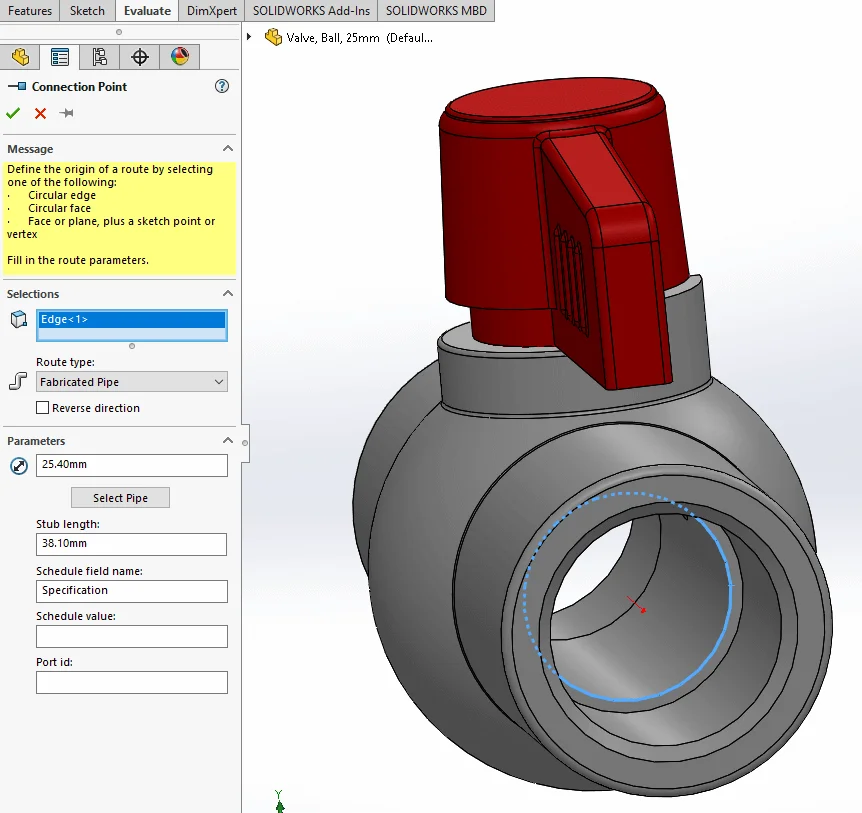Click the Port id text field
The image size is (862, 813).
coord(131,682)
